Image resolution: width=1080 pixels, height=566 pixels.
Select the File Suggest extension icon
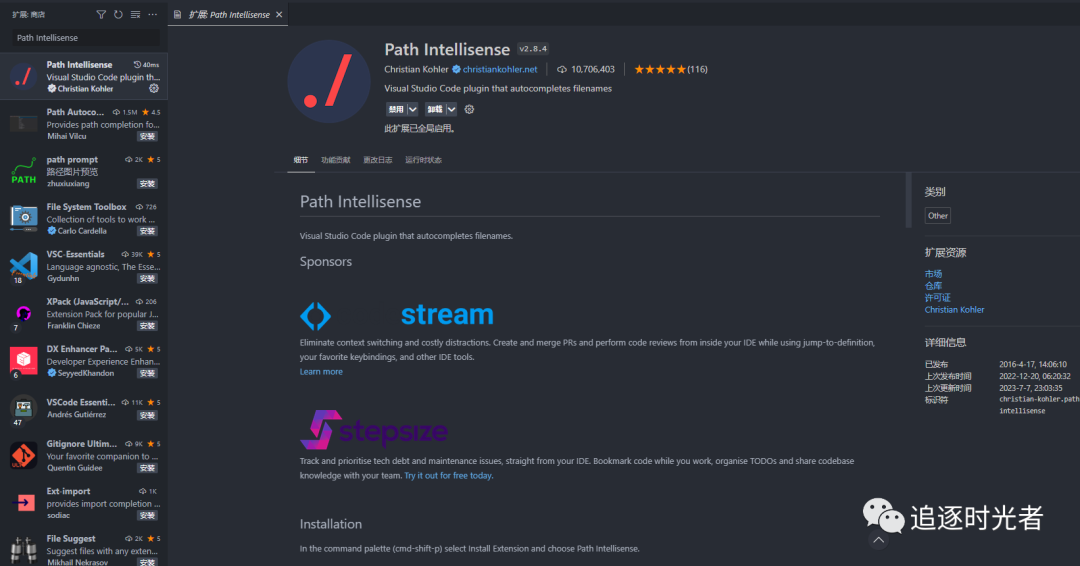23,550
